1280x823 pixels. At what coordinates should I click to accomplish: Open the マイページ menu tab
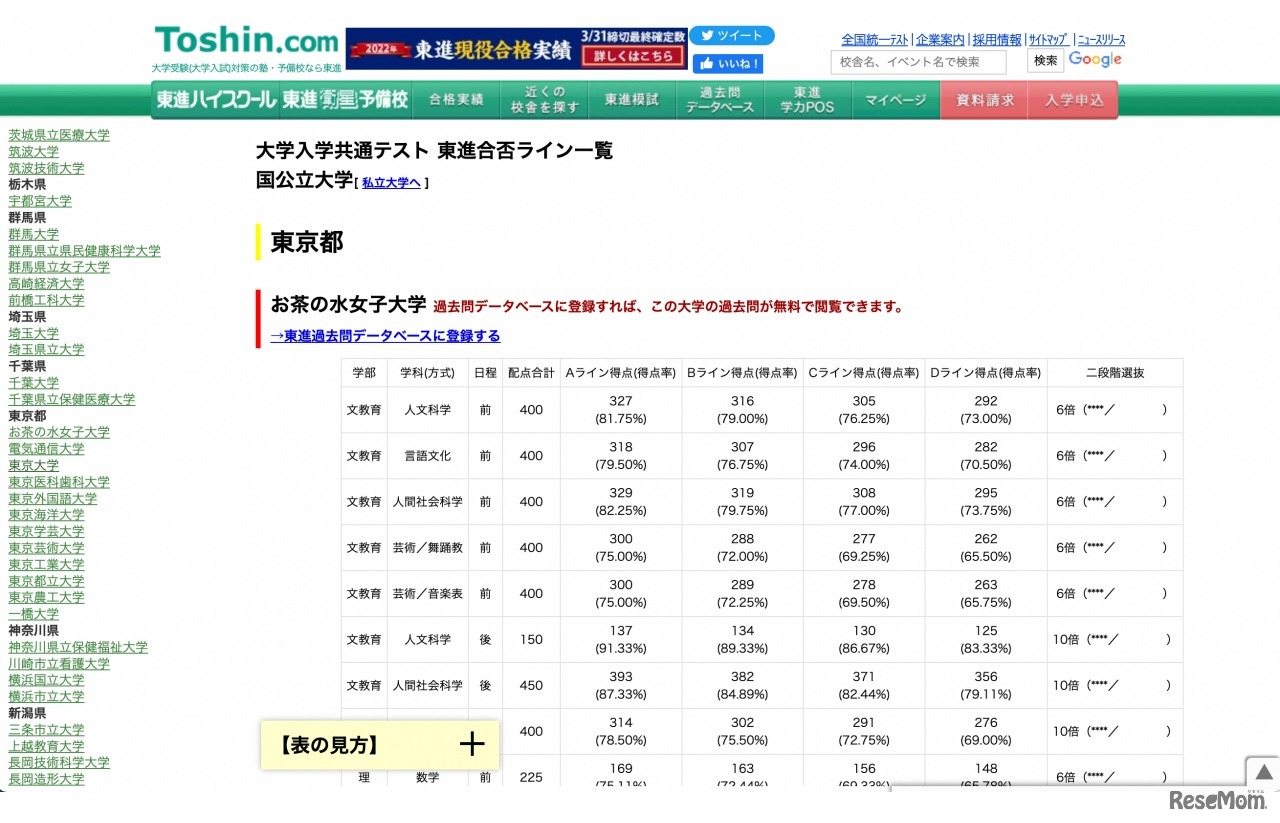(896, 100)
